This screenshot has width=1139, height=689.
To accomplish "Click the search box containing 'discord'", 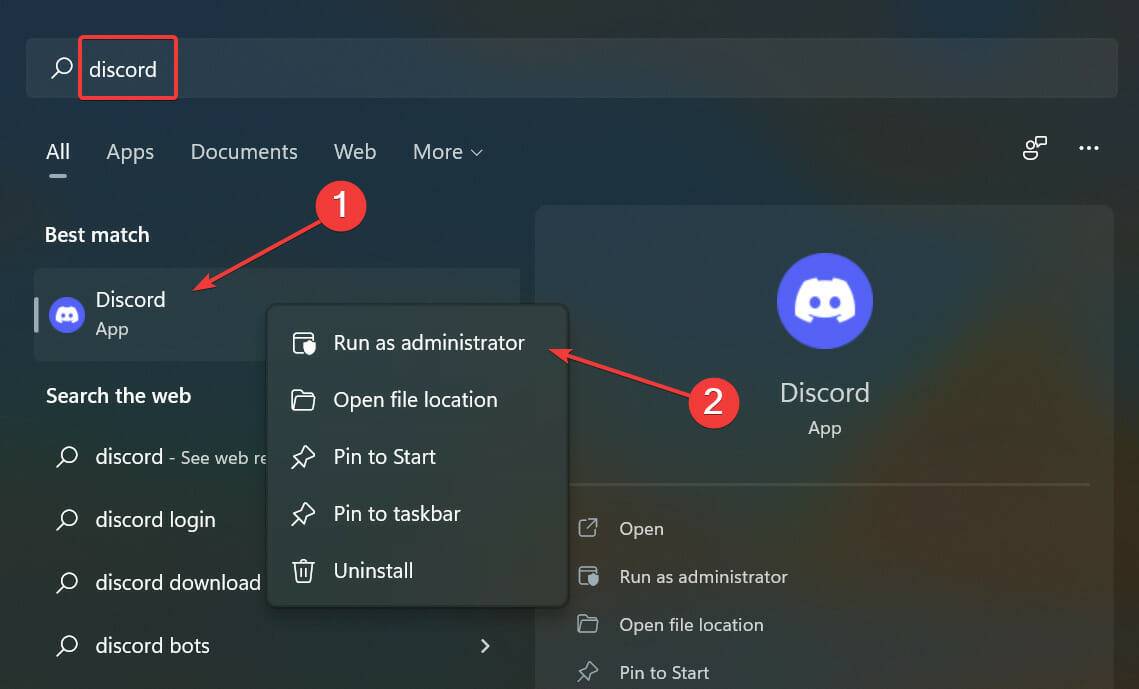I will (x=572, y=68).
